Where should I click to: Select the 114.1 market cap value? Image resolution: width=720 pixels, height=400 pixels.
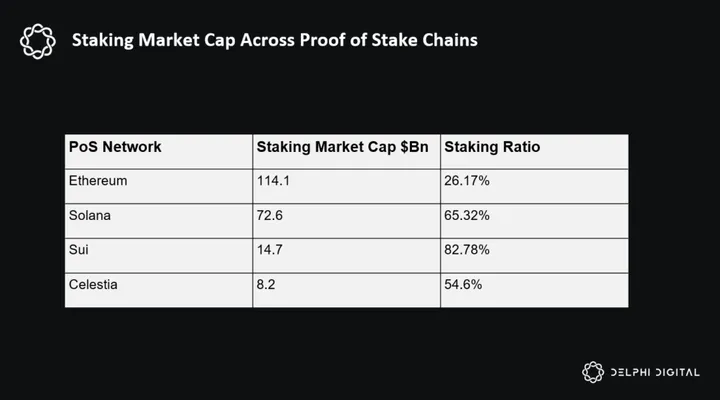click(x=273, y=182)
